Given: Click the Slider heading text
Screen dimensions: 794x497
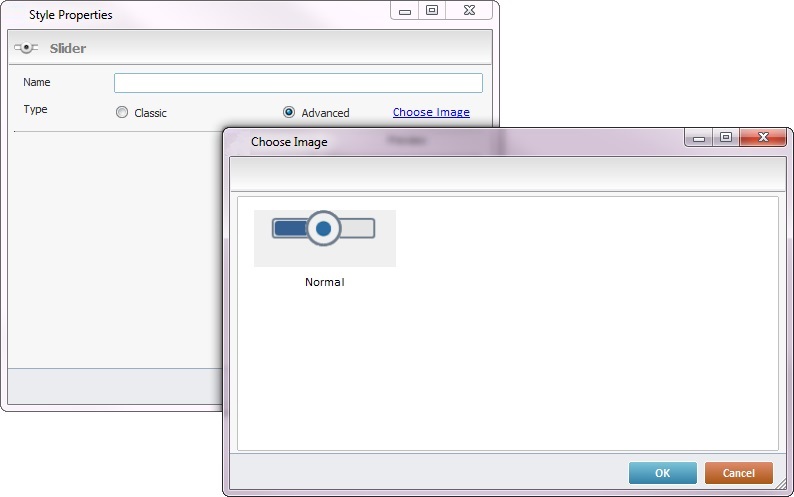Looking at the screenshot, I should click(x=67, y=48).
